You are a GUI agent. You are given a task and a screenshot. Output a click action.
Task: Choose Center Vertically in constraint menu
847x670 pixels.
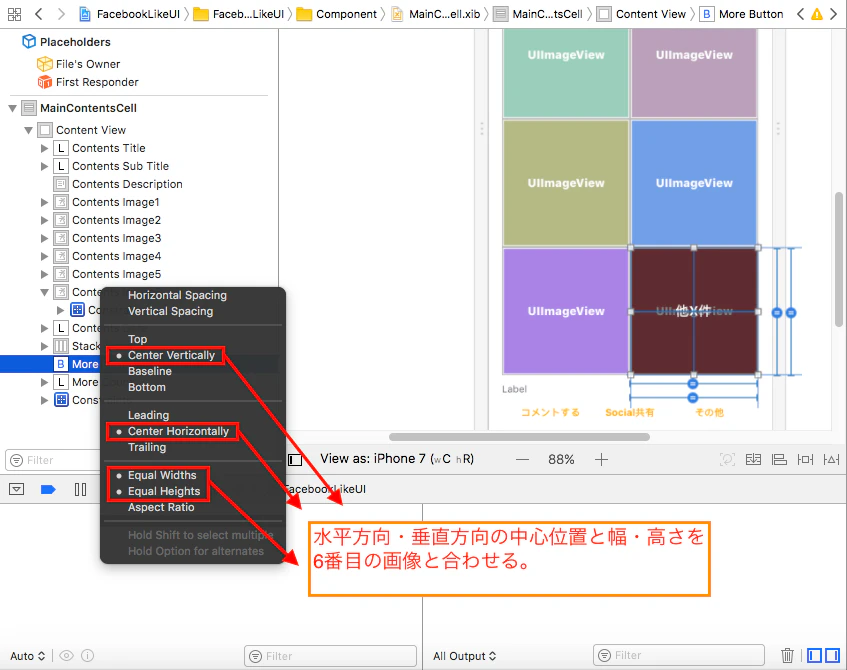[x=171, y=356]
